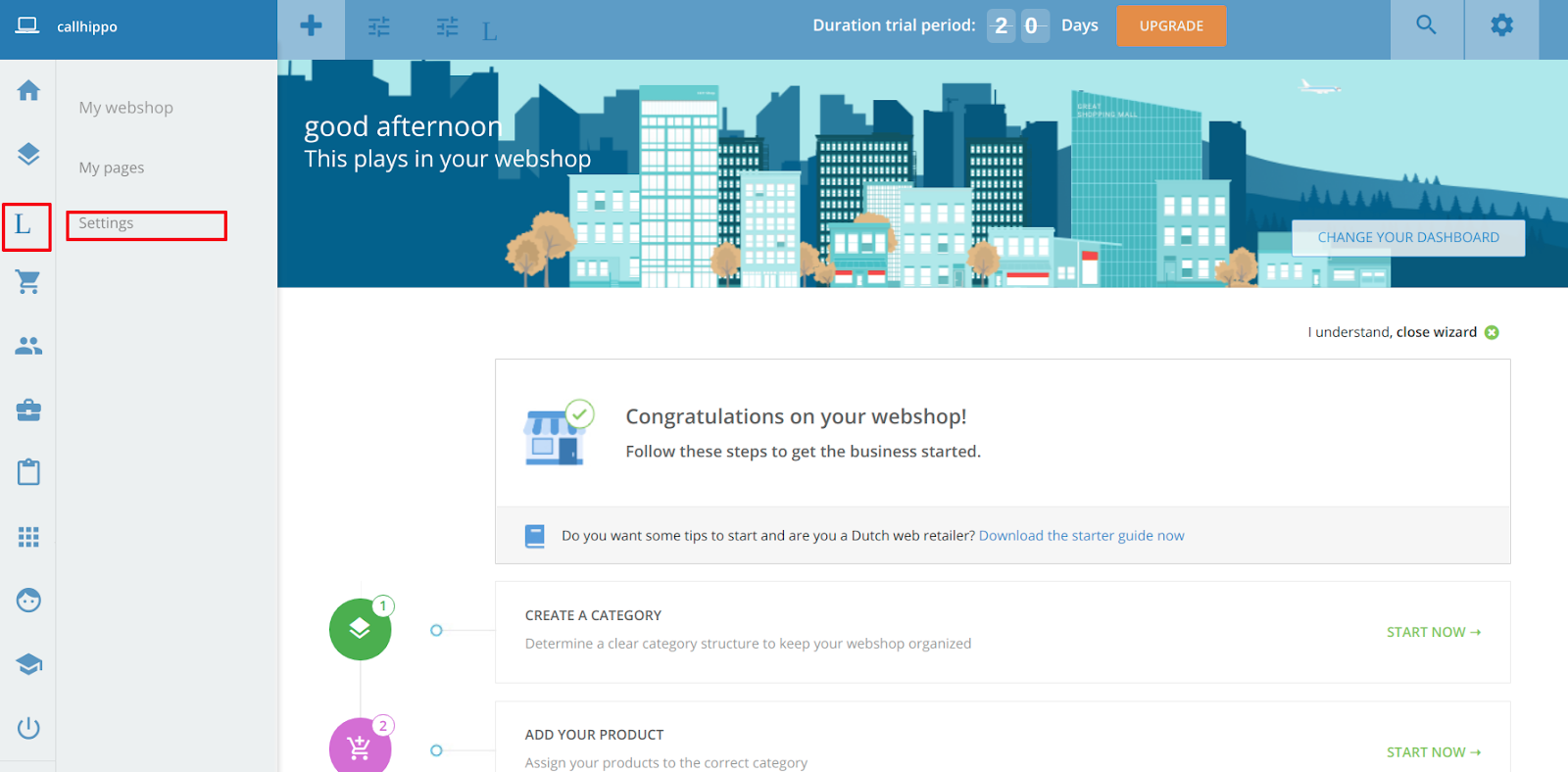Open search with magnifier icon
Screen dimensions: 1568x772
1426,25
